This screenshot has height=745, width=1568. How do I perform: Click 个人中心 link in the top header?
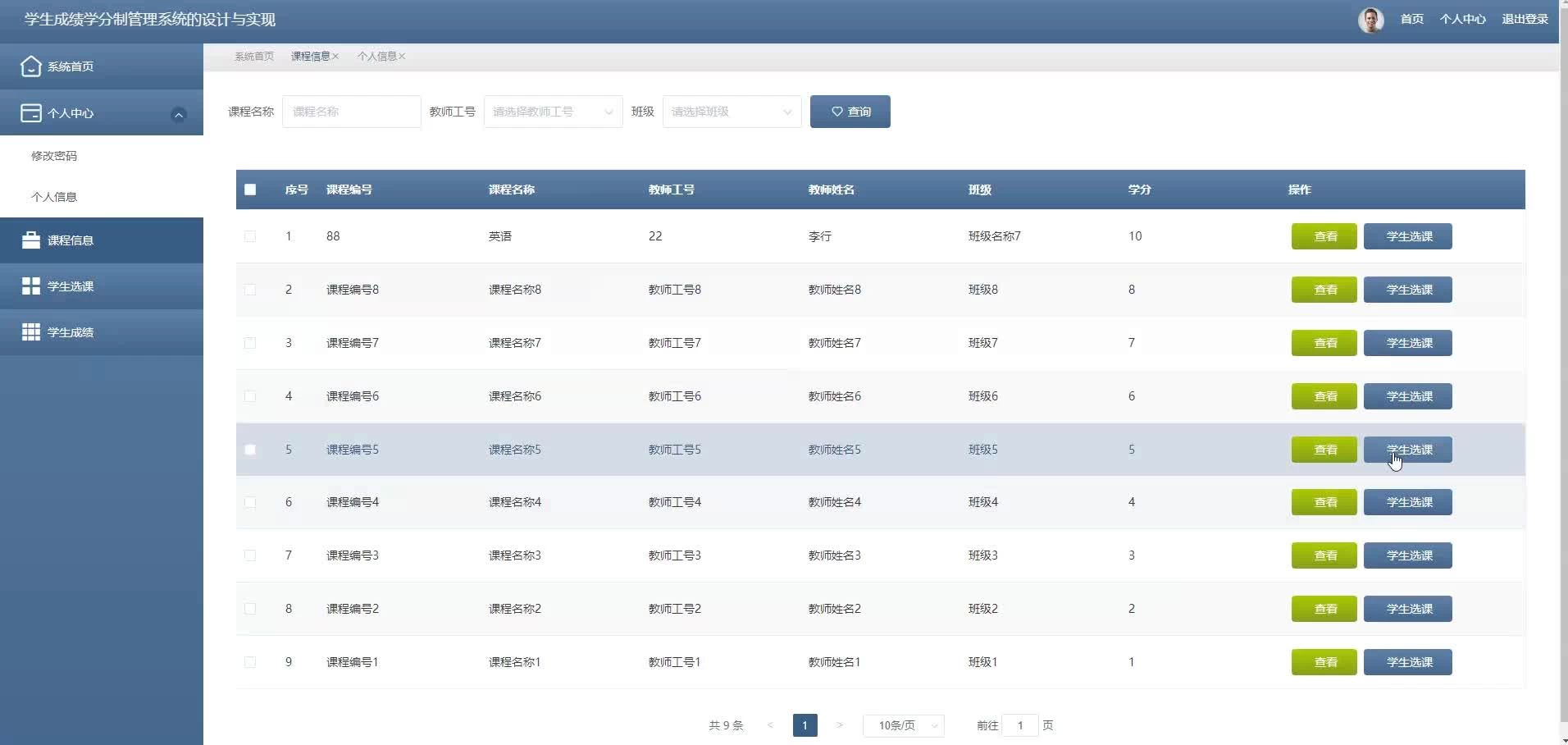pos(1463,19)
